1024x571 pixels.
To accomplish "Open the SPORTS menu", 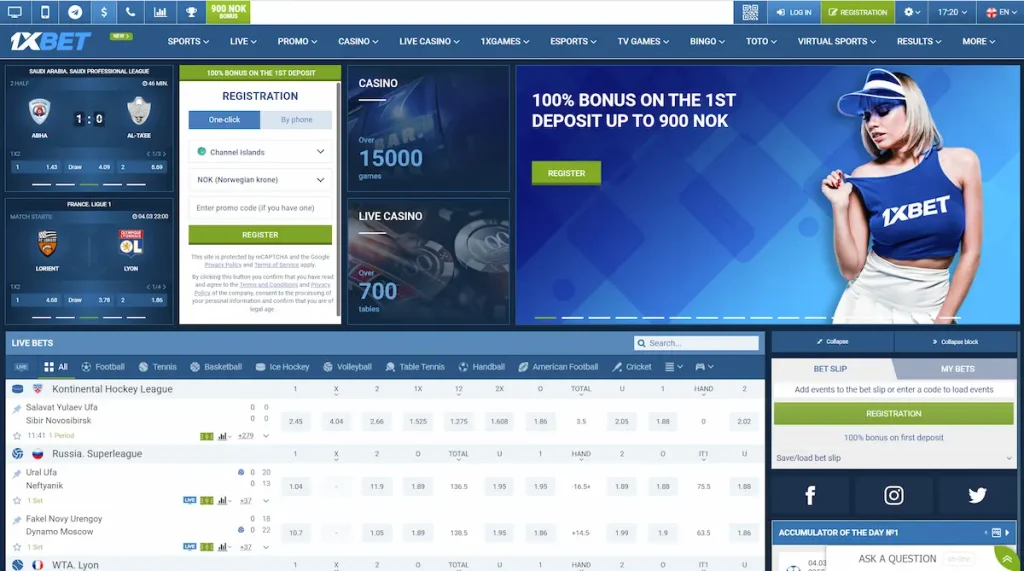I will (188, 41).
